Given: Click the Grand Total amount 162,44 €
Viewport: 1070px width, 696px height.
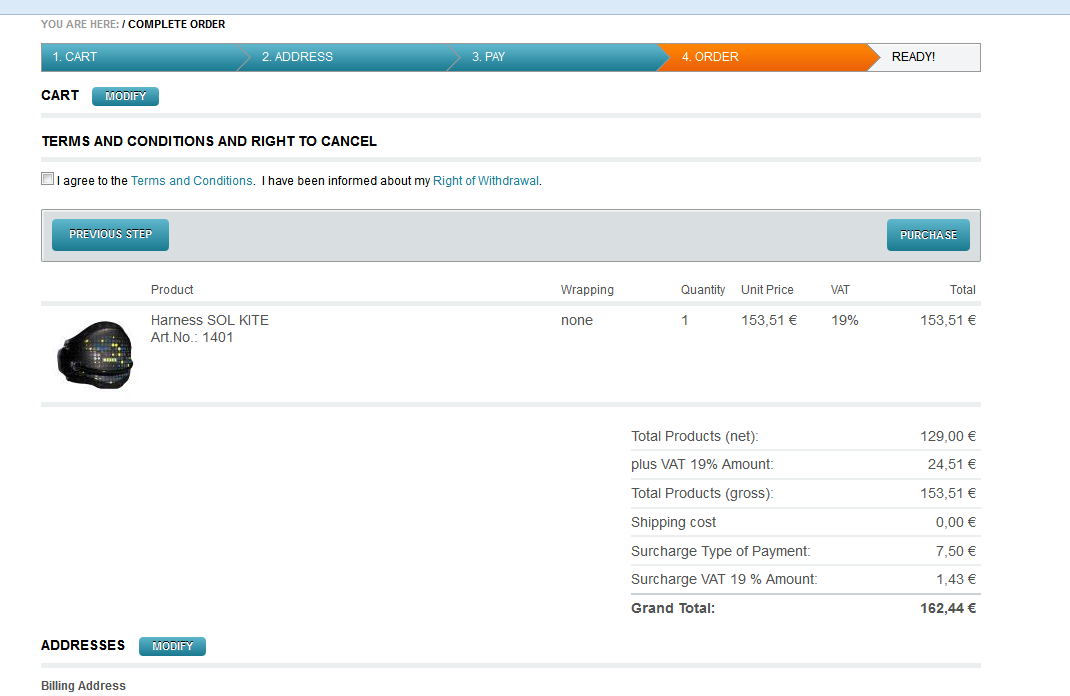Looking at the screenshot, I should point(947,608).
